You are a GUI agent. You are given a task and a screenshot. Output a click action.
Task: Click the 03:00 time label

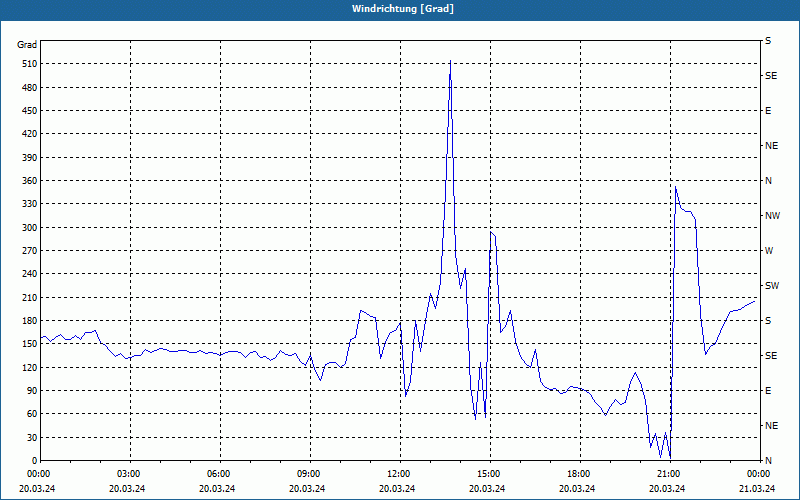point(131,474)
